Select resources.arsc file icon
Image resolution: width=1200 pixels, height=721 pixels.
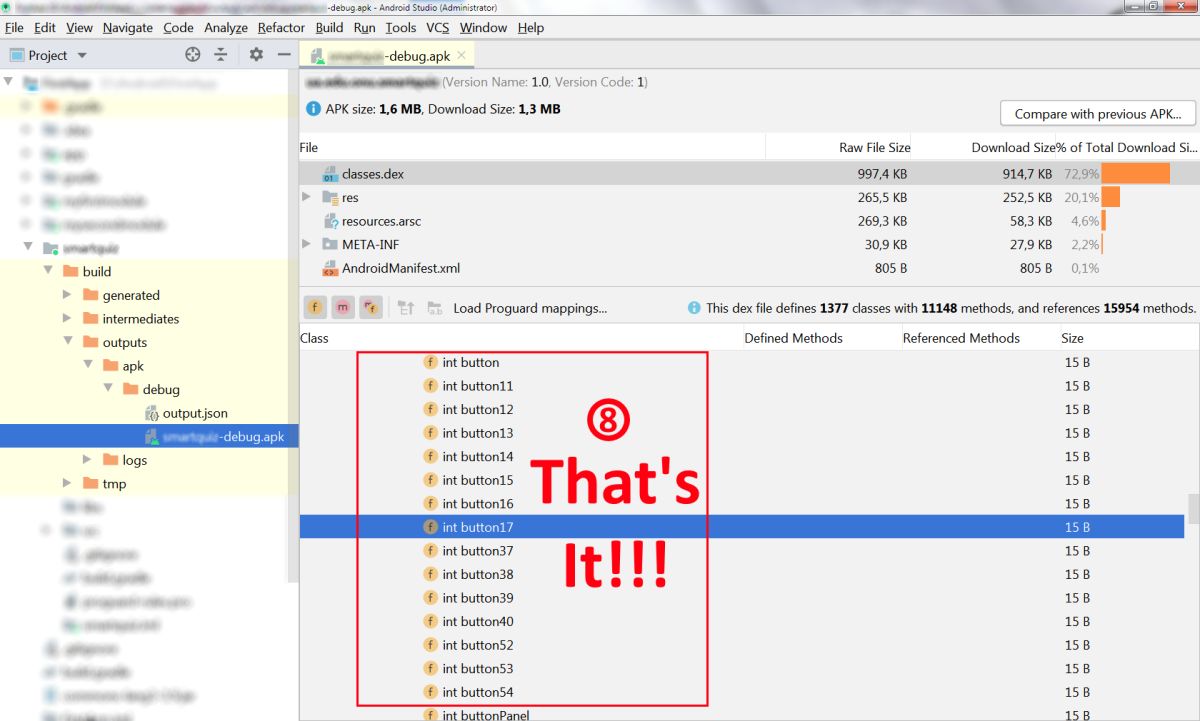330,221
